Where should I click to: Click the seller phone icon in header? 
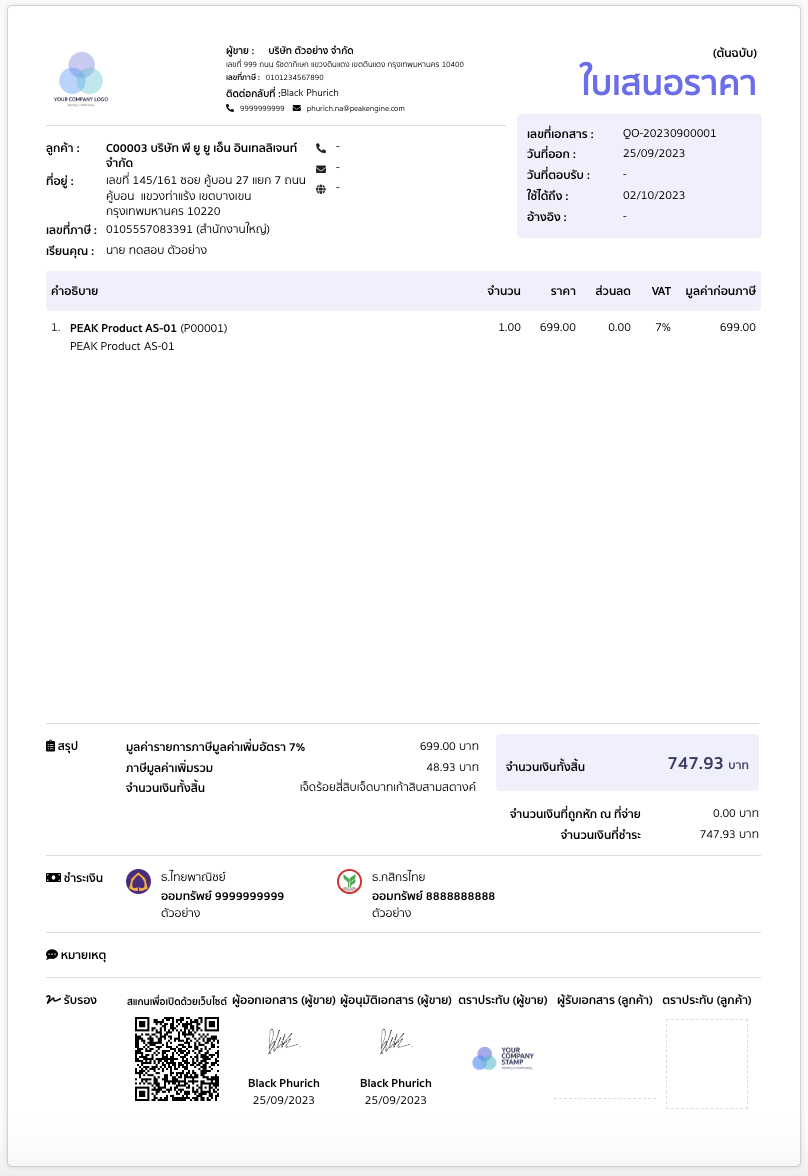[x=230, y=108]
